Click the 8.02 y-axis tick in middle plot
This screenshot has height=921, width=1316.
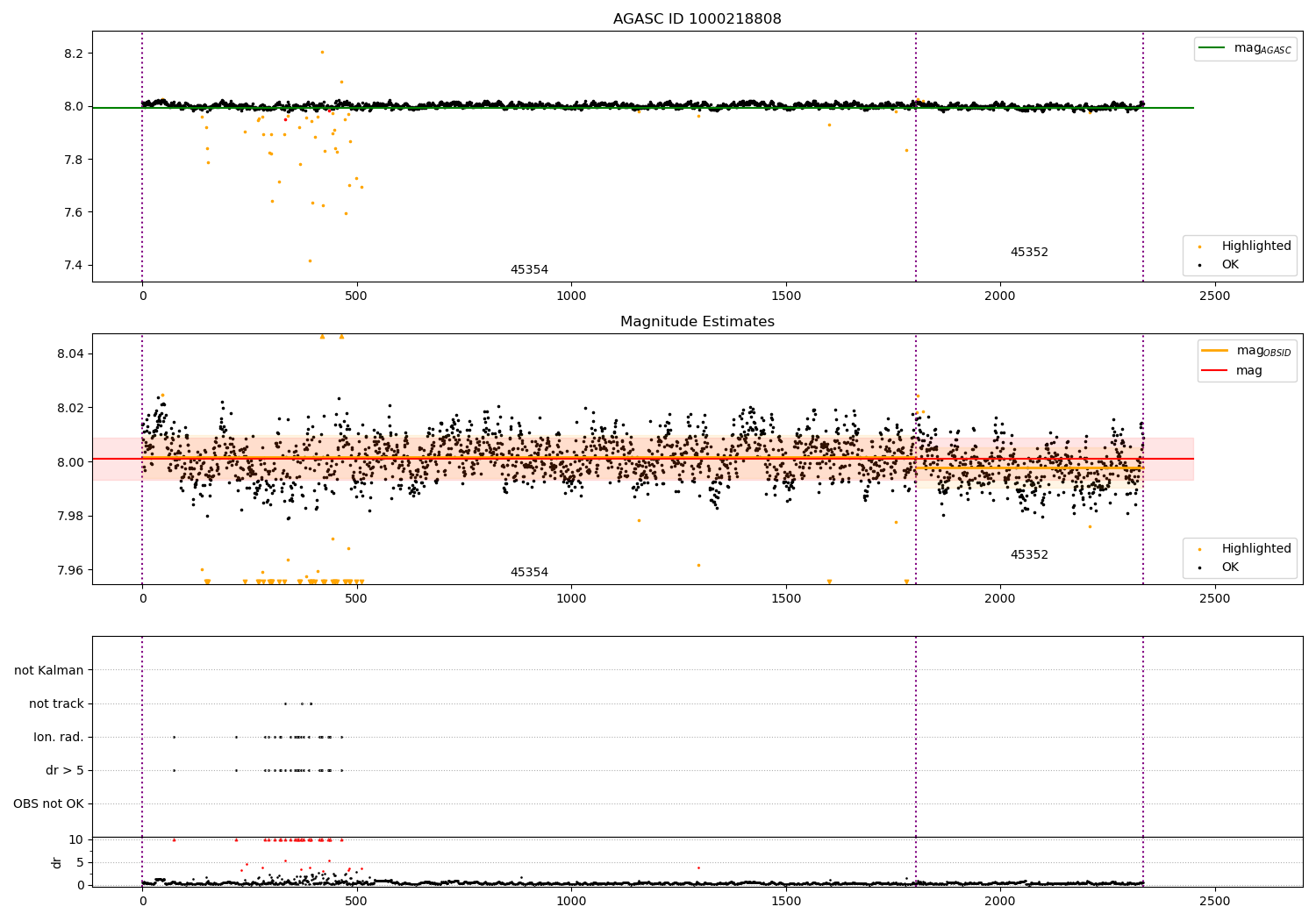coord(70,409)
